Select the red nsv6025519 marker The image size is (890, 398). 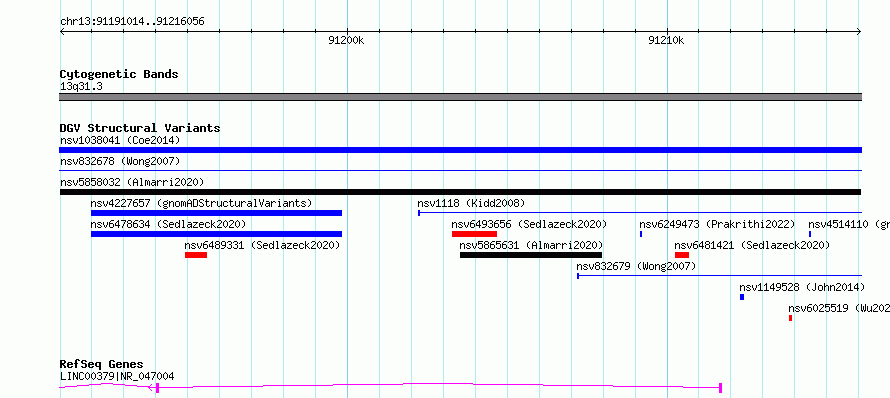click(x=790, y=318)
